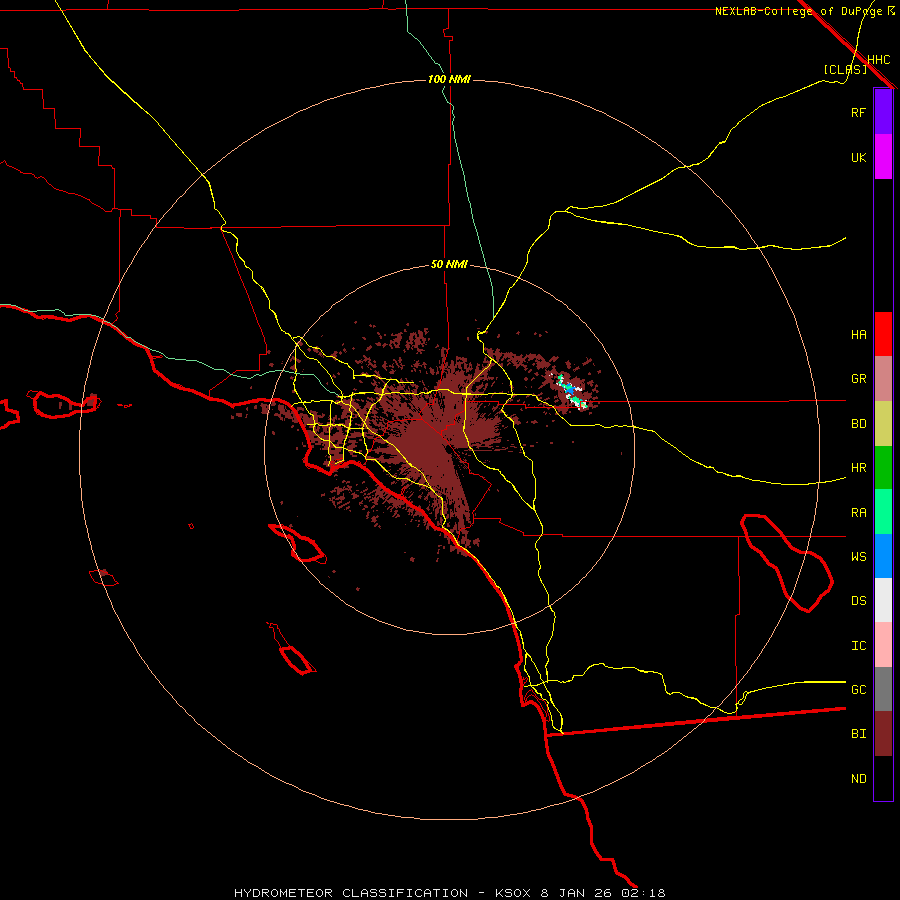This screenshot has height=900, width=900.
Task: Click the pinkish GR legend swatch
Action: click(x=883, y=378)
